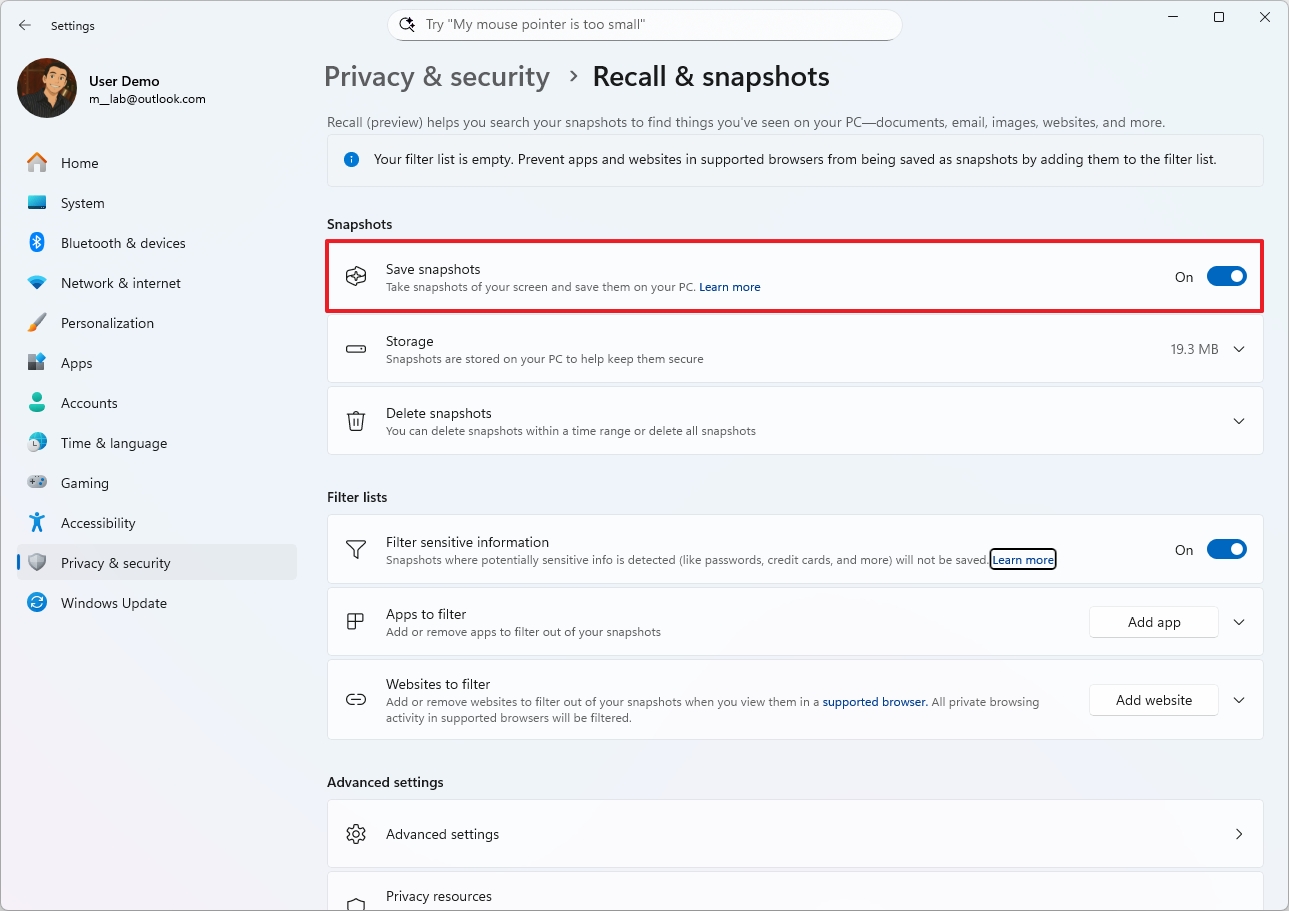
Task: Click the back arrow at the top left
Action: click(24, 25)
